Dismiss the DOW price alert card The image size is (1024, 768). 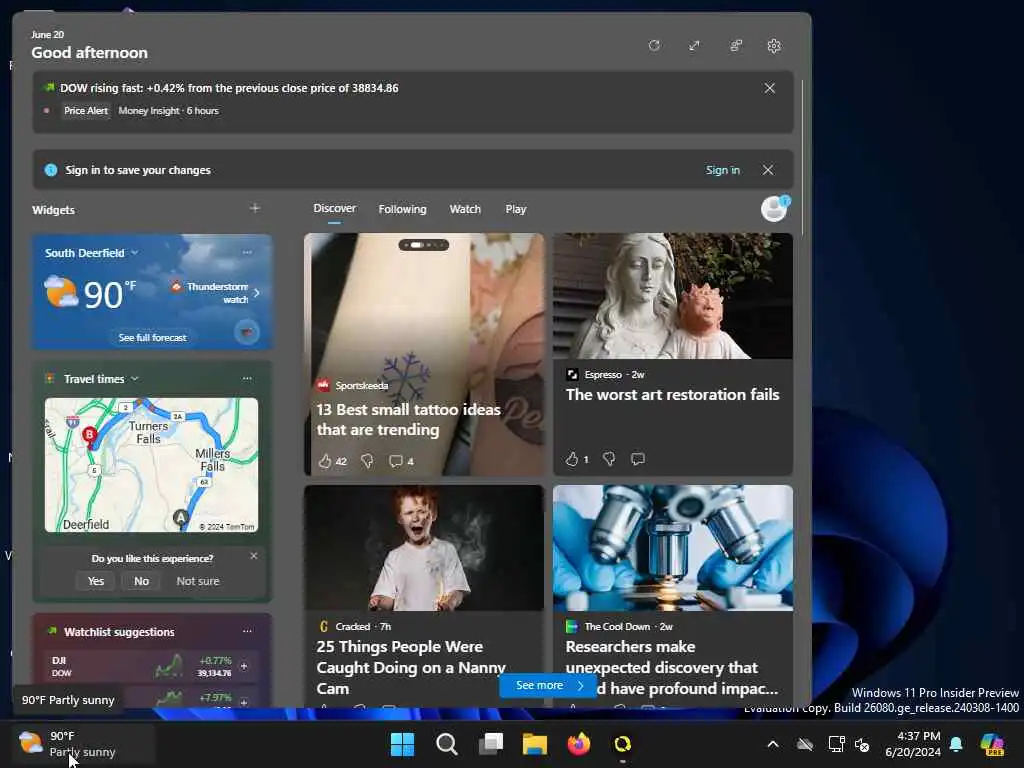769,88
